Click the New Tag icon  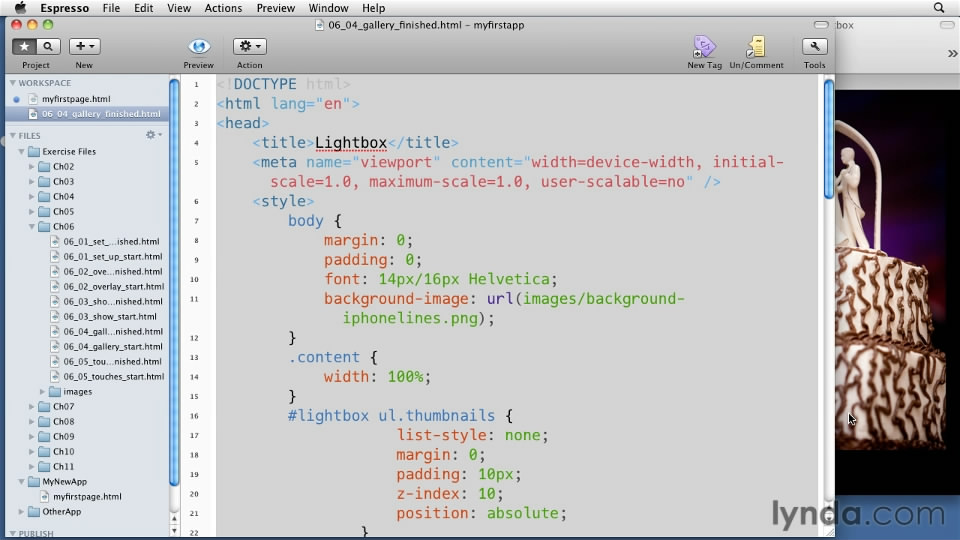(704, 47)
